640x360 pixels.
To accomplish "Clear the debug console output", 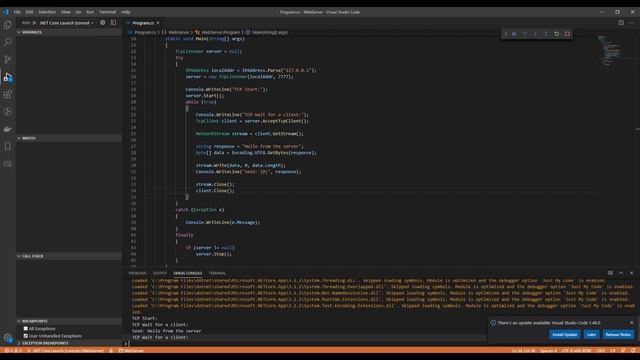I will pos(610,273).
